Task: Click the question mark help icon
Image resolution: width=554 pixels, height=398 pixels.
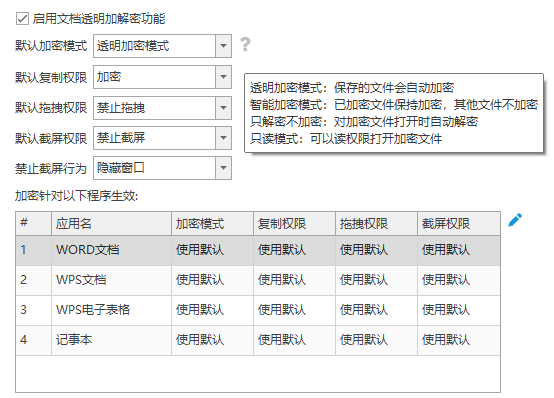Action: click(245, 44)
